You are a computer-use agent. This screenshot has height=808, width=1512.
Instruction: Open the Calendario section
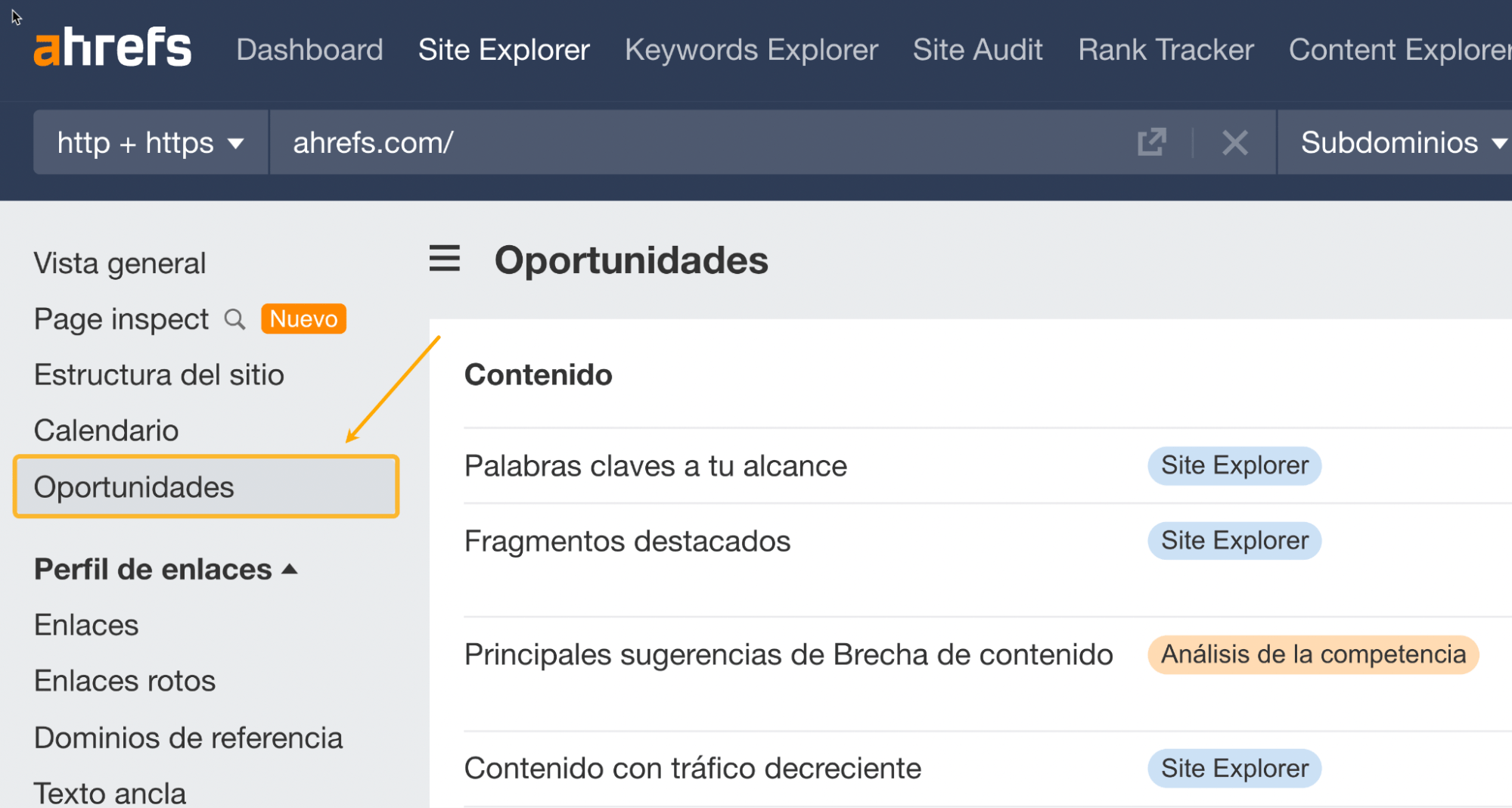[106, 430]
